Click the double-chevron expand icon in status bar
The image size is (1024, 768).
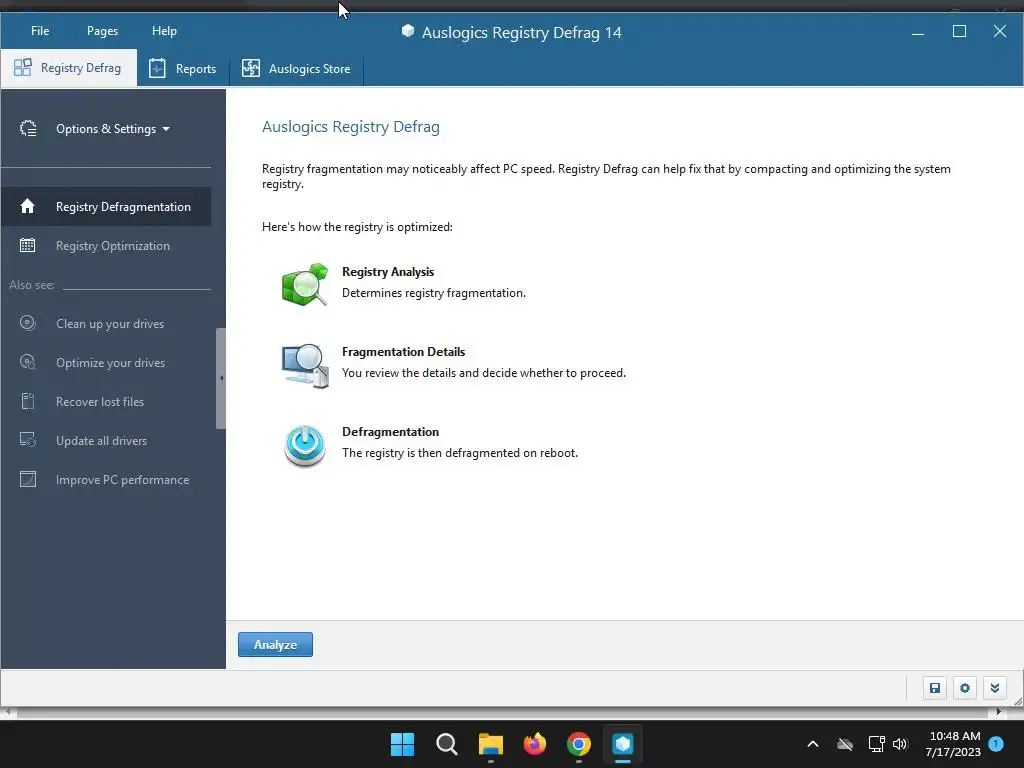click(995, 688)
